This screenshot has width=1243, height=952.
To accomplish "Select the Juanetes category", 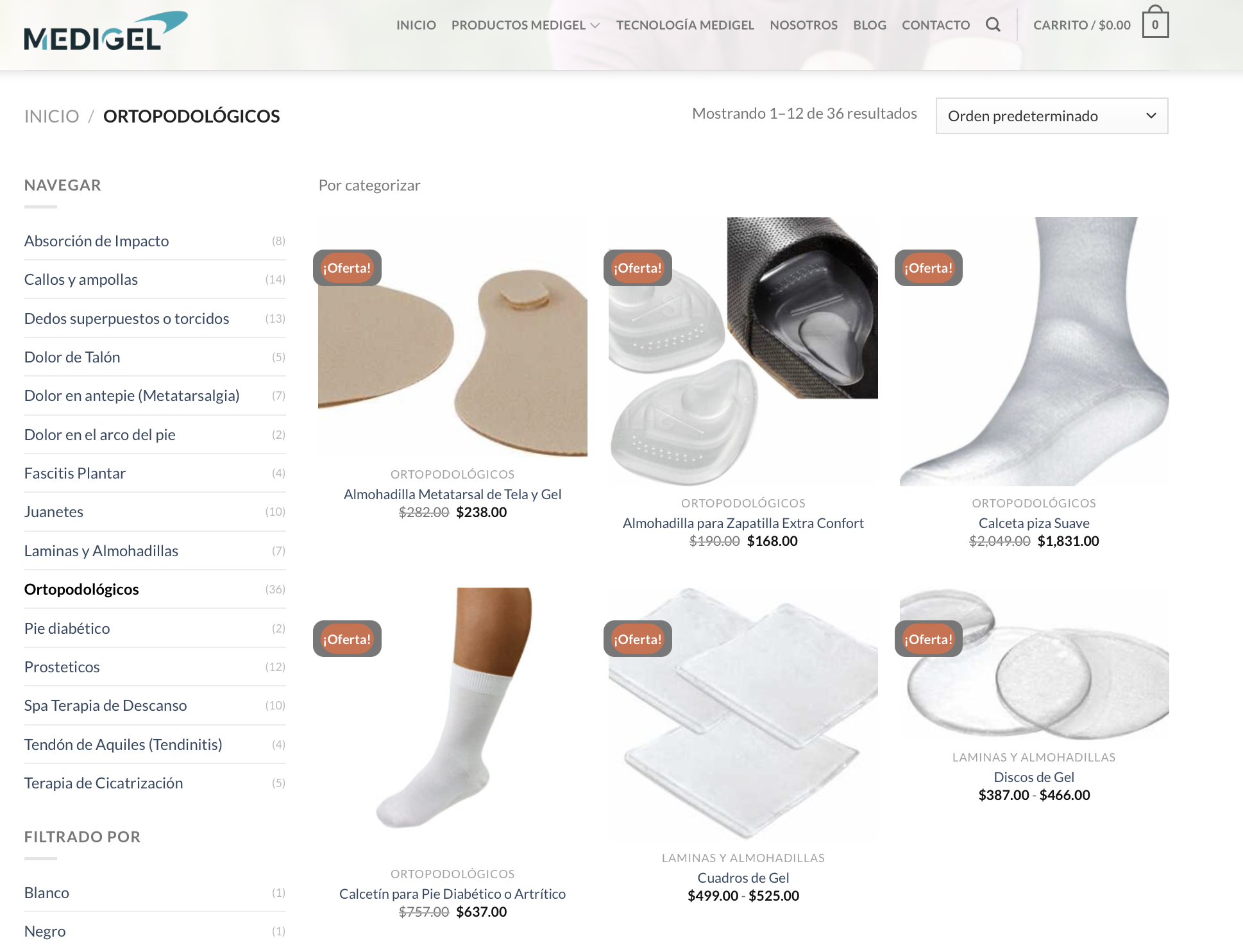I will click(54, 512).
